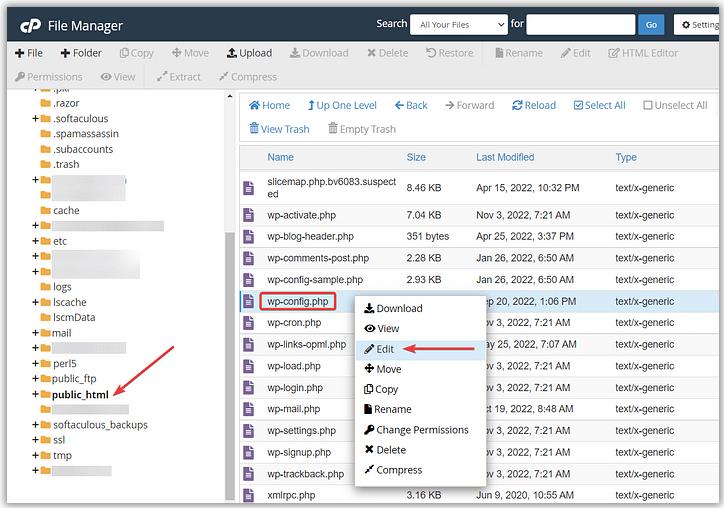The width and height of the screenshot is (724, 508).
Task: Expand the etc folder in tree
Action: (x=35, y=241)
